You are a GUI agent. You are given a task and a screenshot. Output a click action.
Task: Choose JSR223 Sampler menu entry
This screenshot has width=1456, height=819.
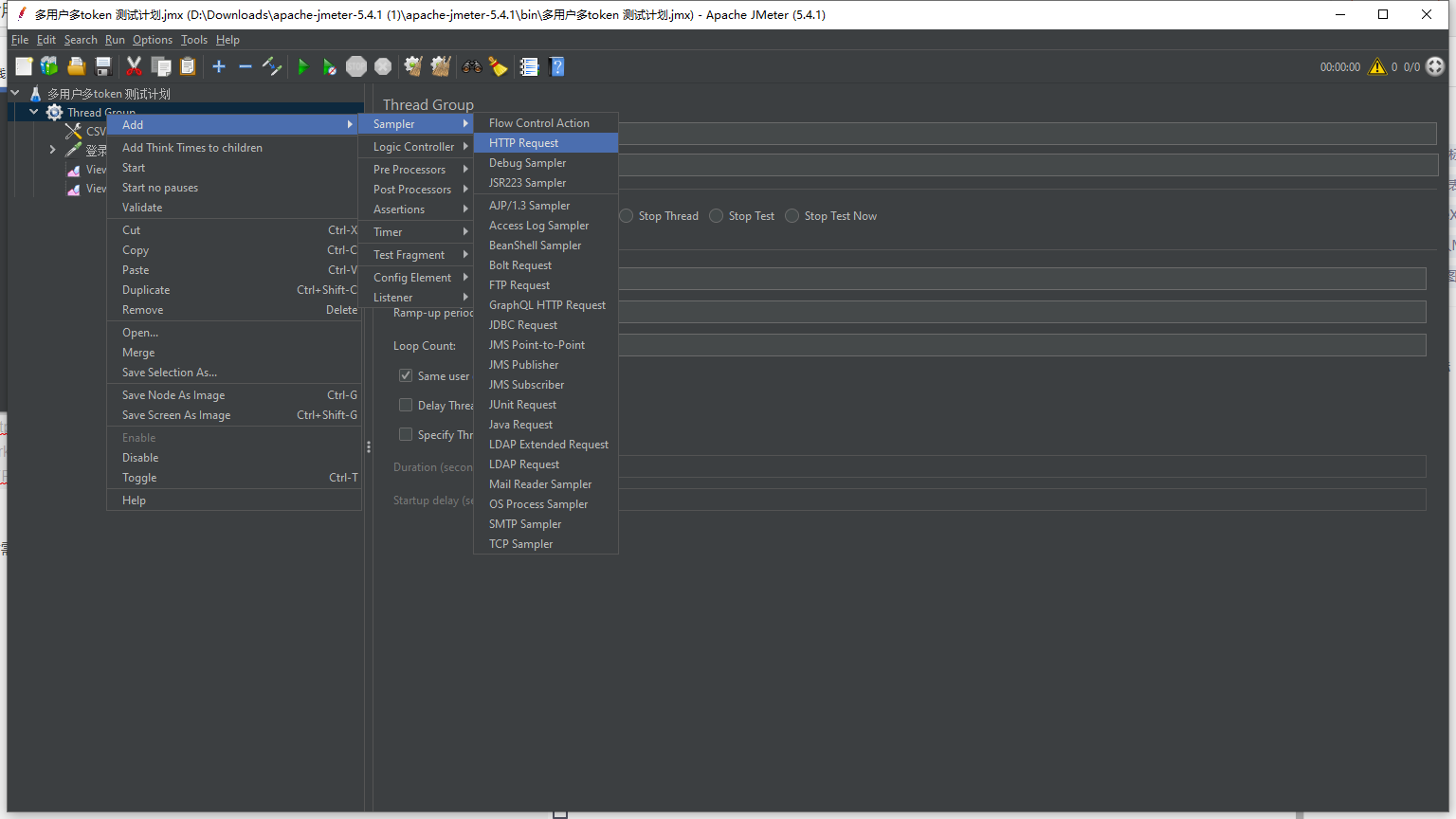[x=546, y=183]
